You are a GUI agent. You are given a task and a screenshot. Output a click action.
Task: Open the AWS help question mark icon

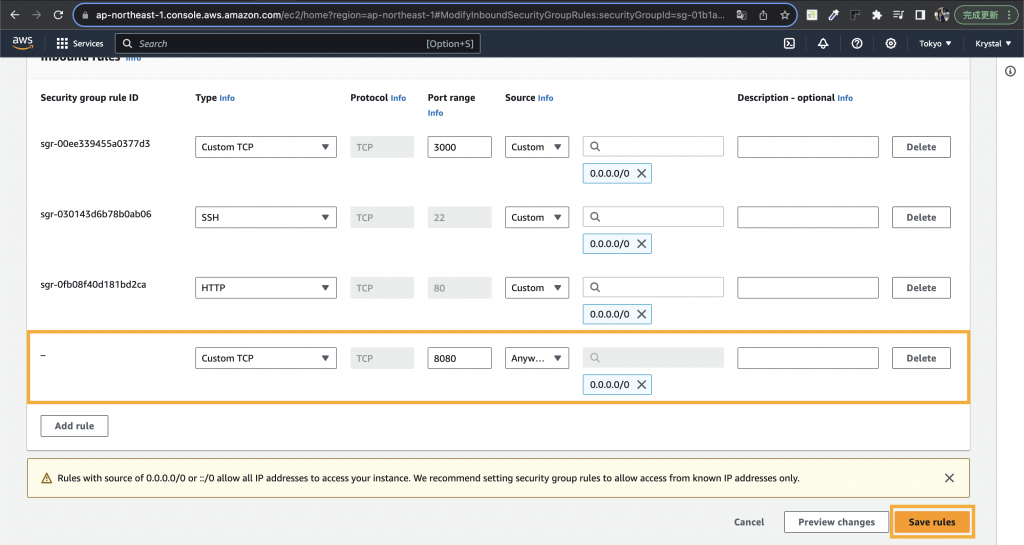coord(857,43)
